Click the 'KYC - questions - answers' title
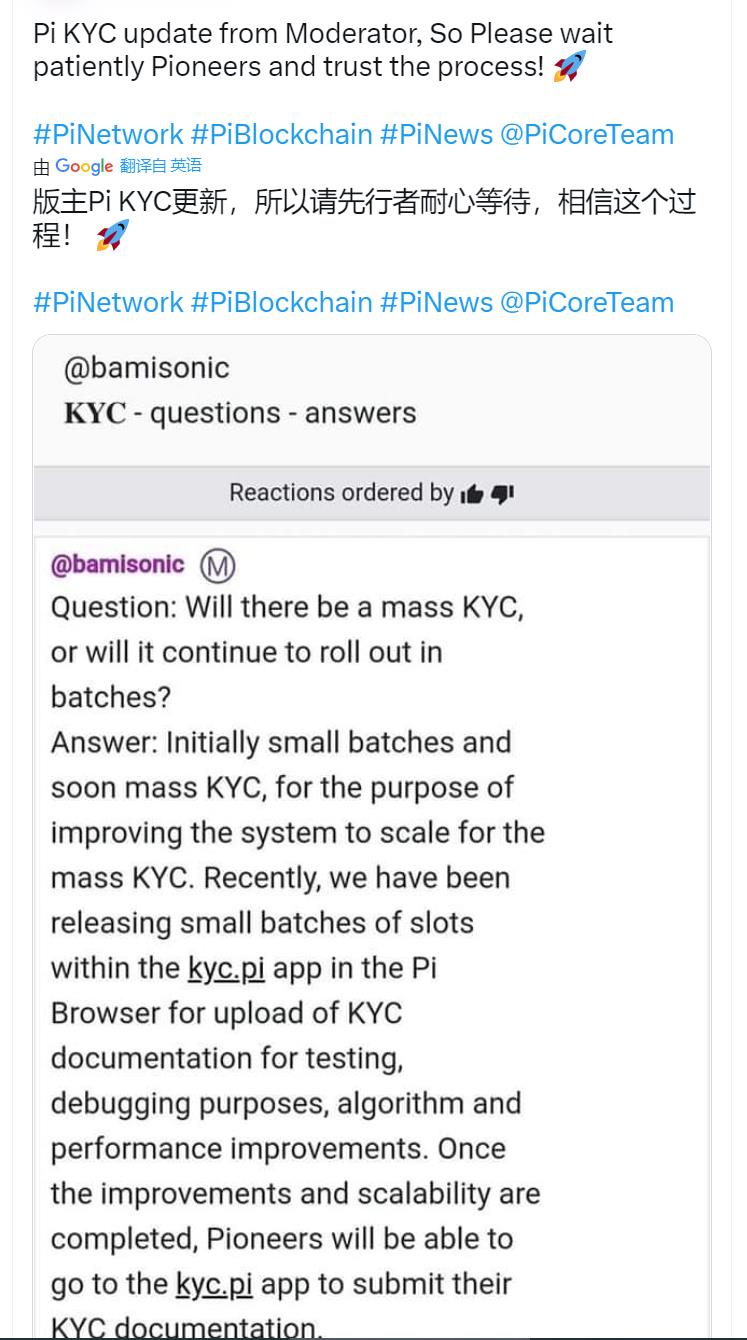The image size is (747, 1340). [240, 413]
